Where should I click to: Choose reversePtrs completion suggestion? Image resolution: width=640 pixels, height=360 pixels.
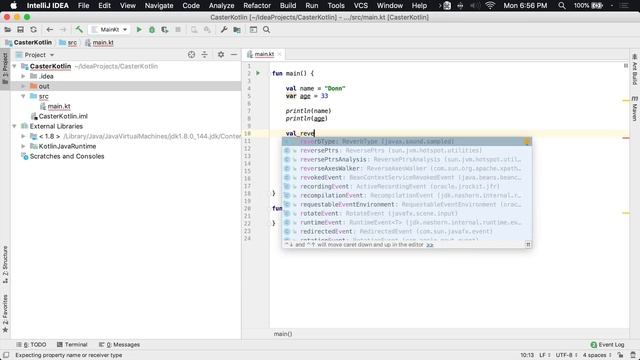point(407,150)
